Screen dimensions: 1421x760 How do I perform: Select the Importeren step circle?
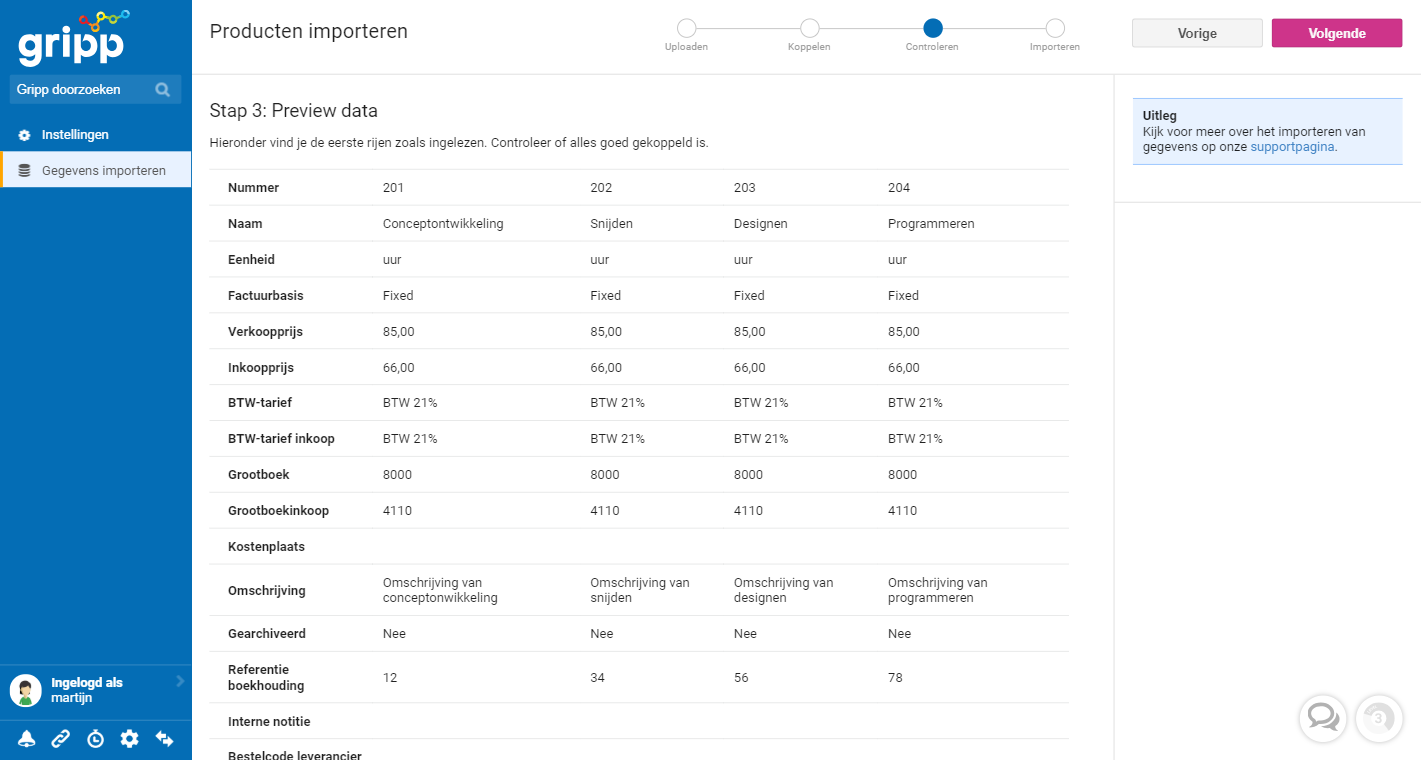coord(1055,28)
